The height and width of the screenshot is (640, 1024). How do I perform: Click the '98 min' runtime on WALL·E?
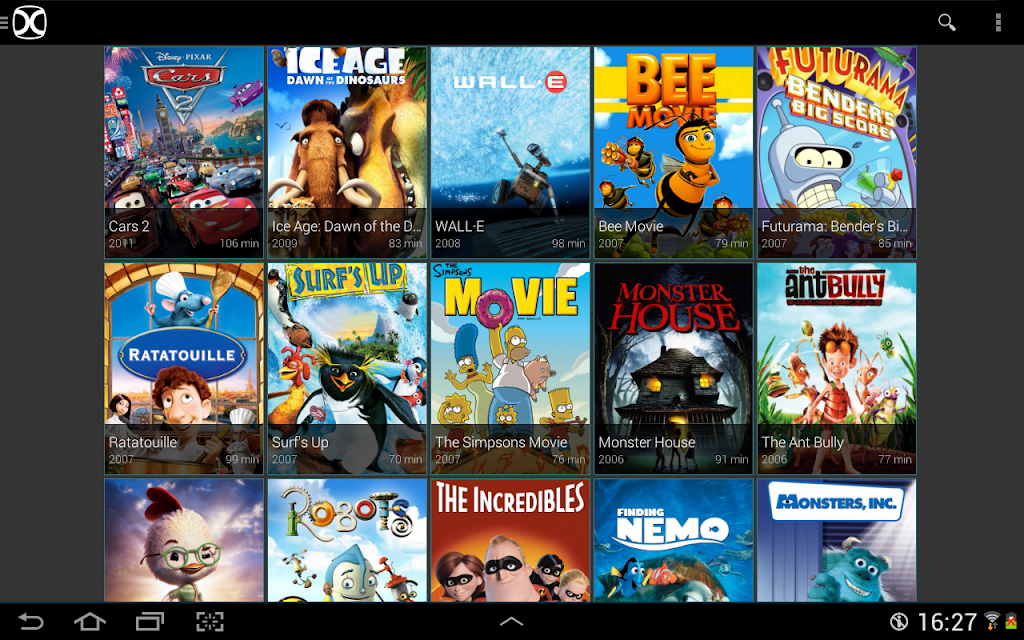click(568, 244)
